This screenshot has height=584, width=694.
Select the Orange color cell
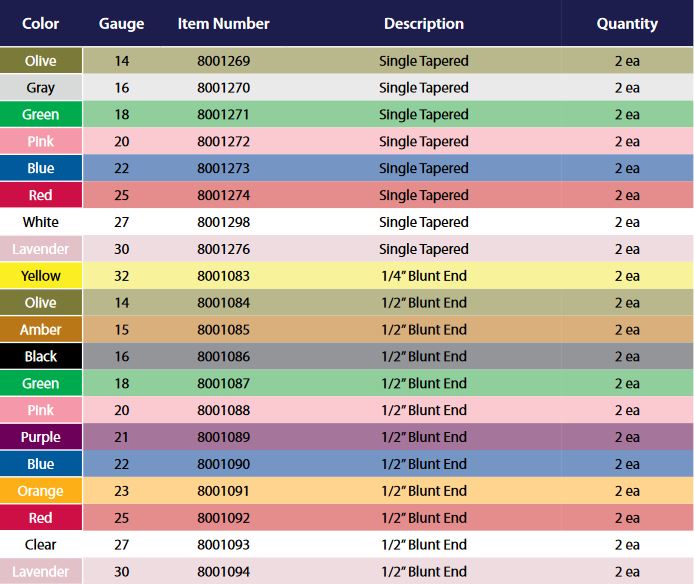(41, 491)
